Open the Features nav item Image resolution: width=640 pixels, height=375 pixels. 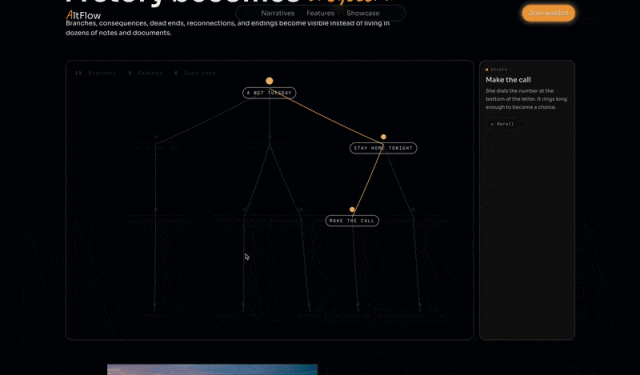tap(320, 13)
